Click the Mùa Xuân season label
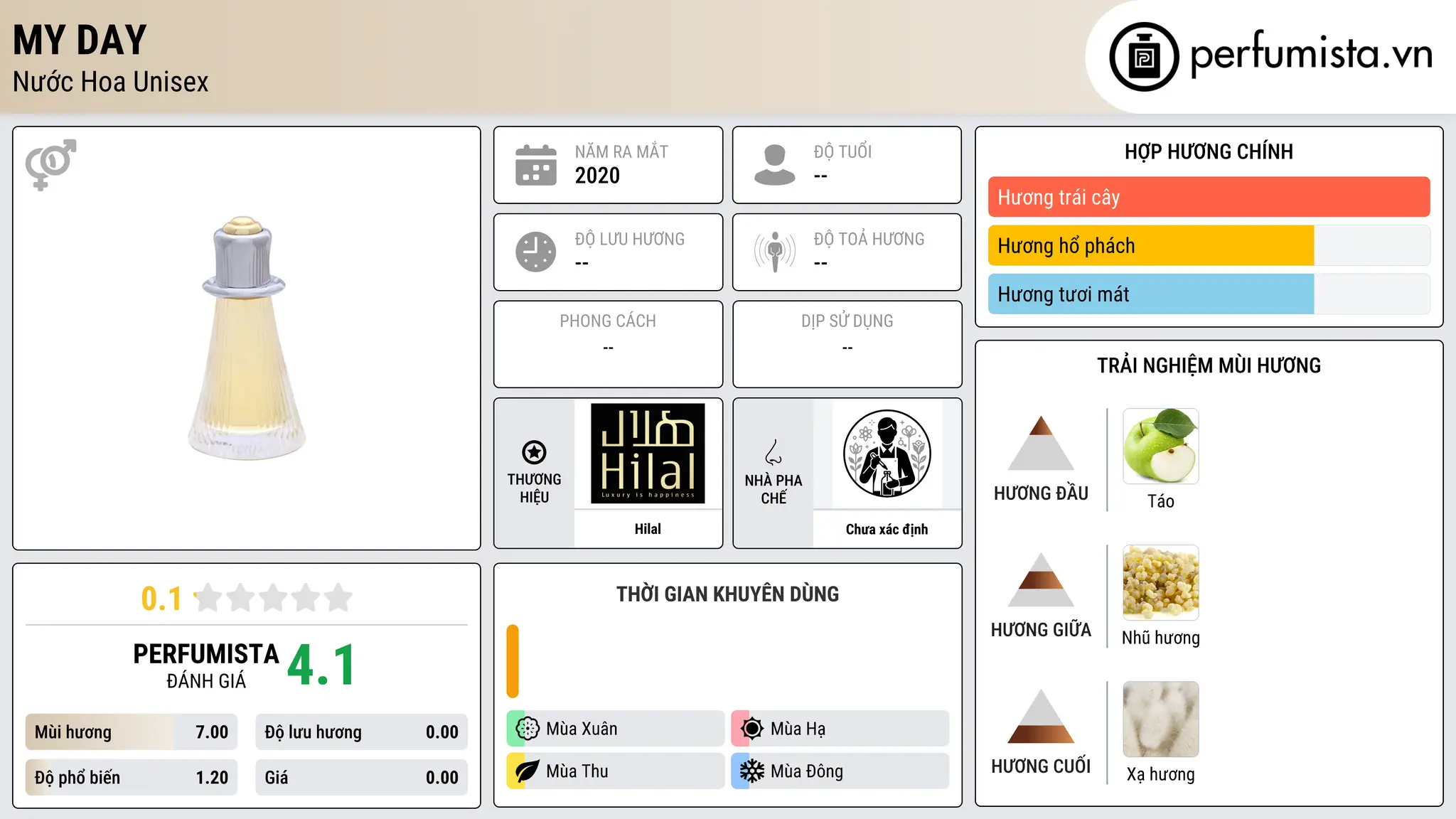 pyautogui.click(x=582, y=729)
